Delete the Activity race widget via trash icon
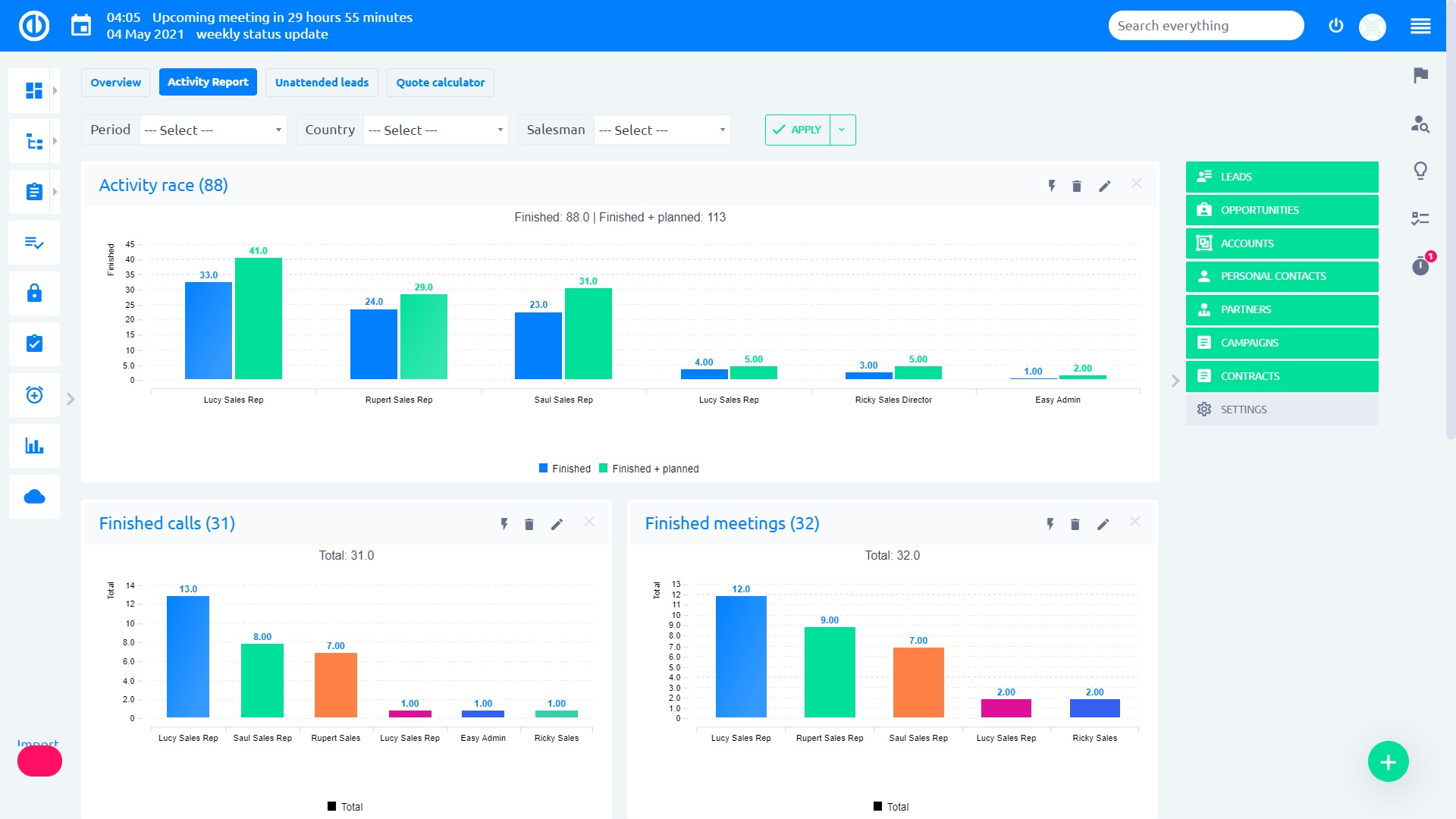Image resolution: width=1456 pixels, height=819 pixels. [x=1077, y=187]
